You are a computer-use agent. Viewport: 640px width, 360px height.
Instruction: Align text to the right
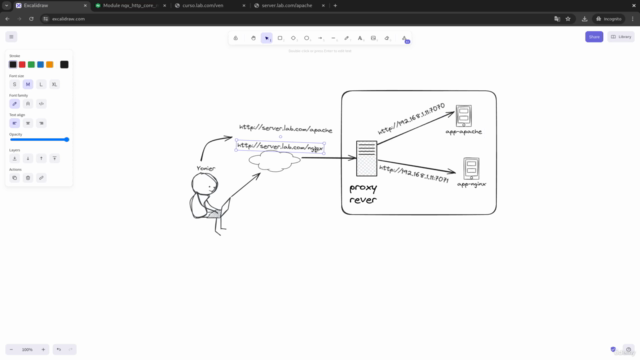point(41,123)
